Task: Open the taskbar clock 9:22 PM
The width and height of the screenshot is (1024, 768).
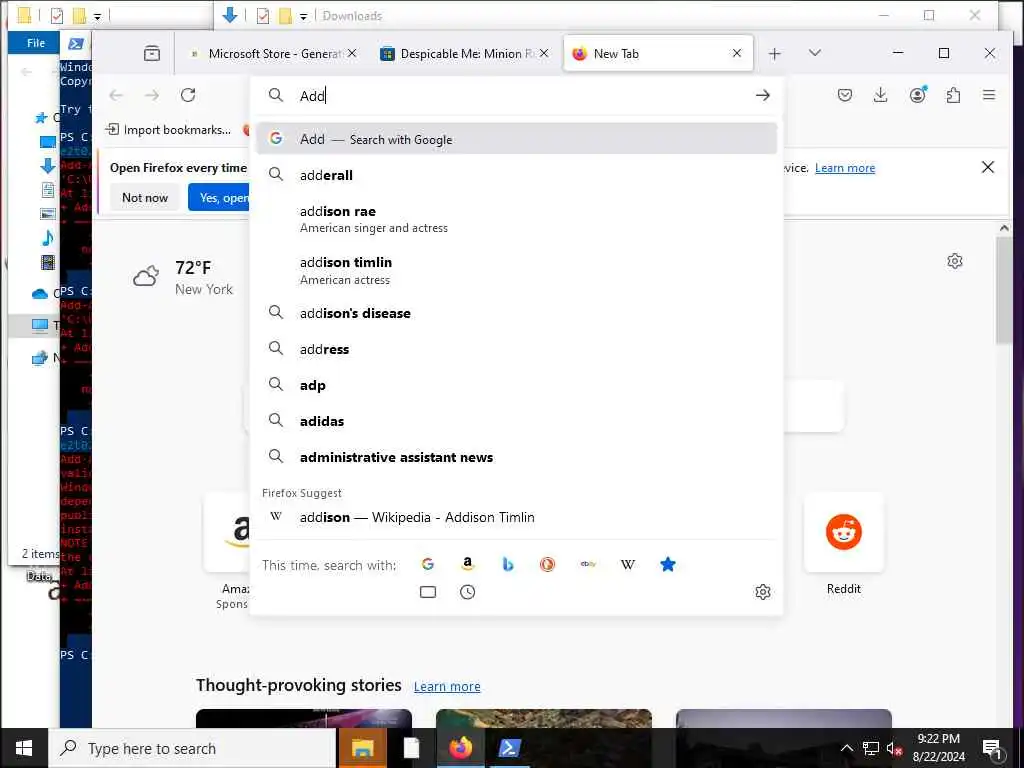Action: coord(938,748)
